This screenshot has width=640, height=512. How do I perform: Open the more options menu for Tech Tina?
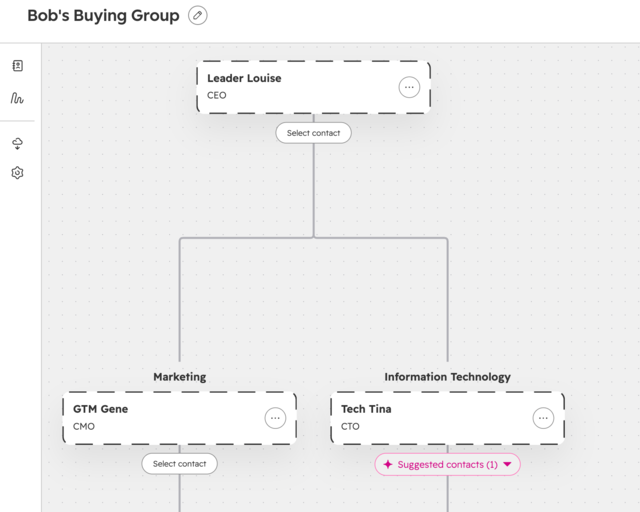click(x=543, y=418)
